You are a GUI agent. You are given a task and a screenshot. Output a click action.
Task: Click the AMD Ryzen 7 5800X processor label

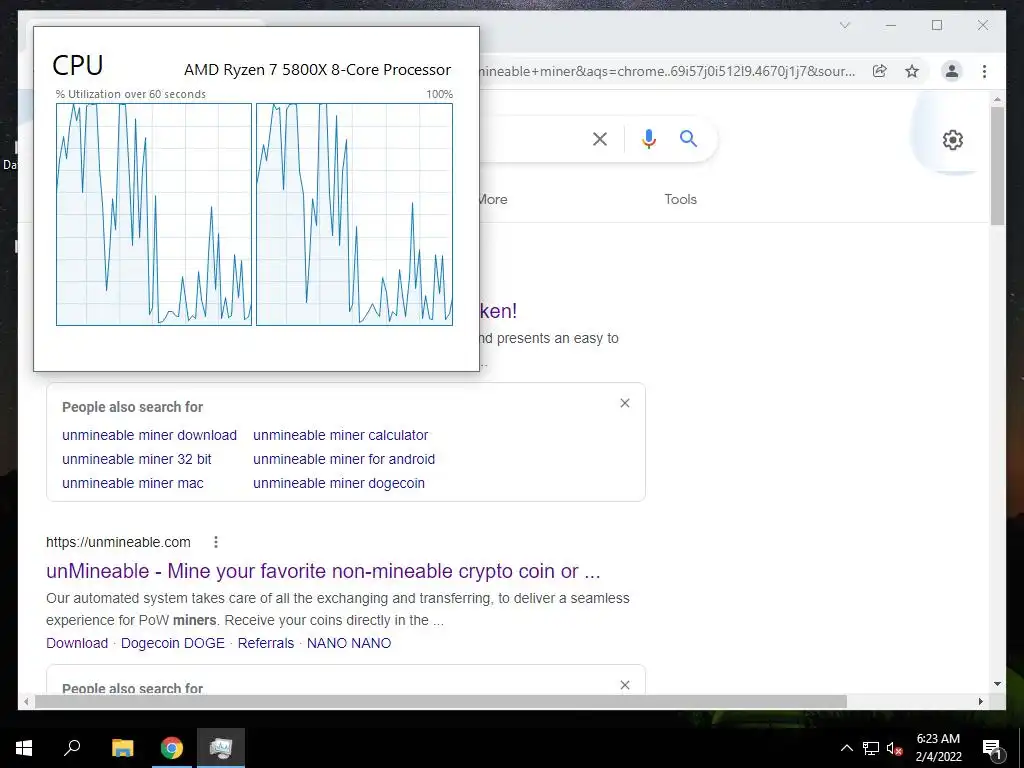[317, 70]
